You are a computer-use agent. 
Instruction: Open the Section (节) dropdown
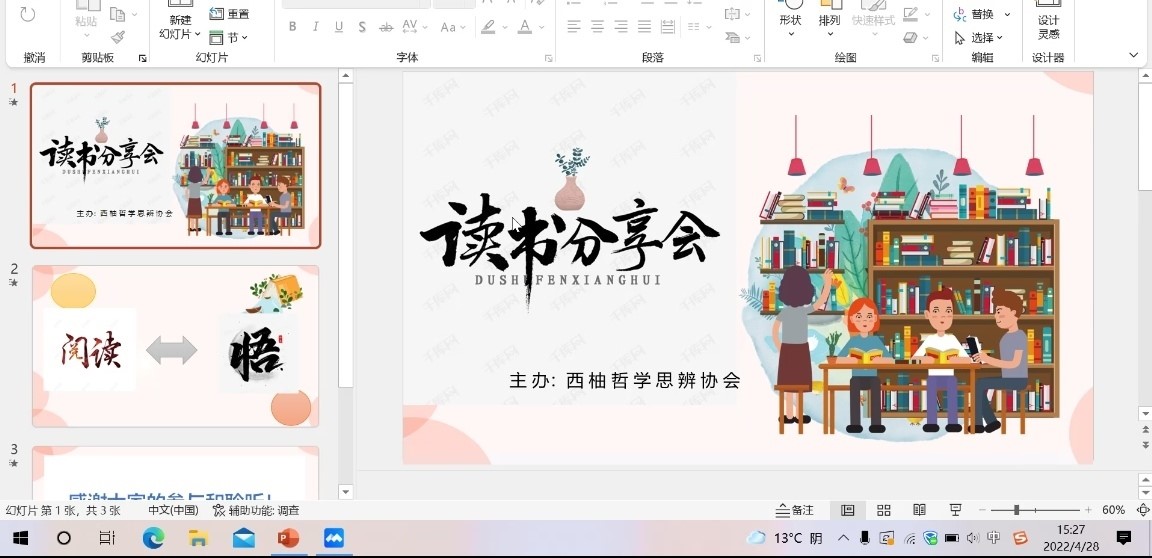[229, 38]
